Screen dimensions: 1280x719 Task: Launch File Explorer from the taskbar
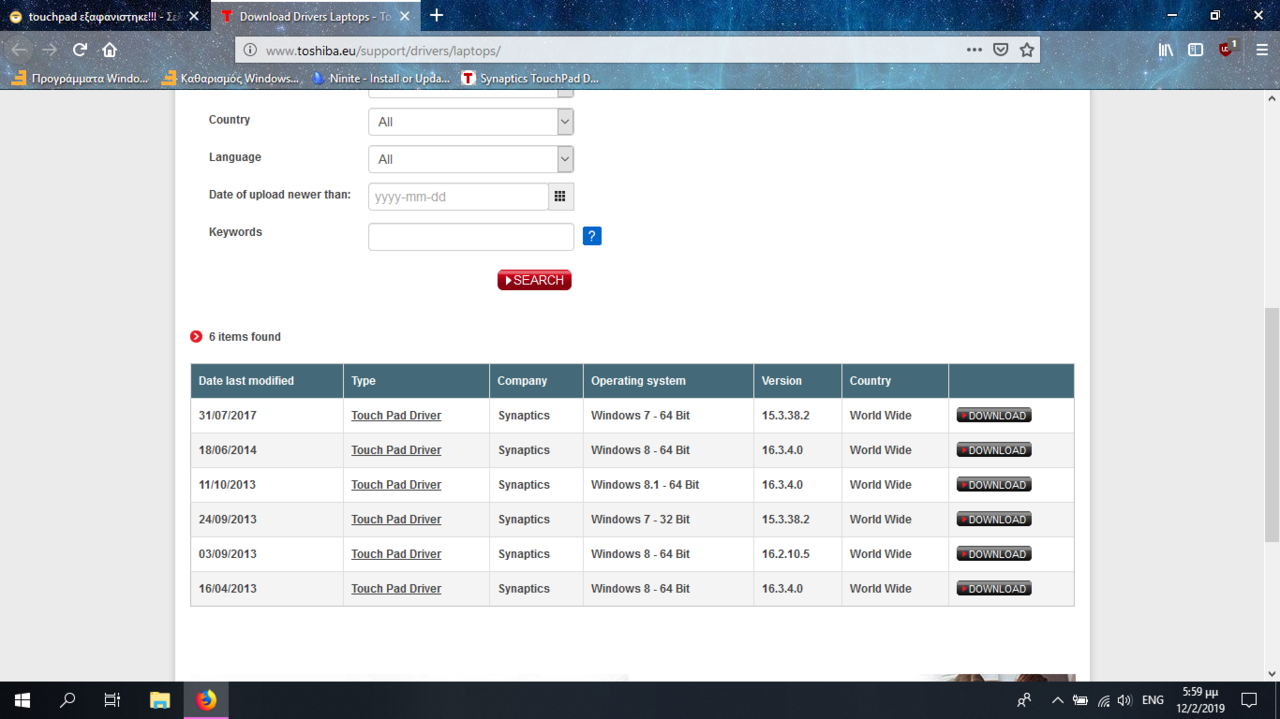tap(159, 700)
